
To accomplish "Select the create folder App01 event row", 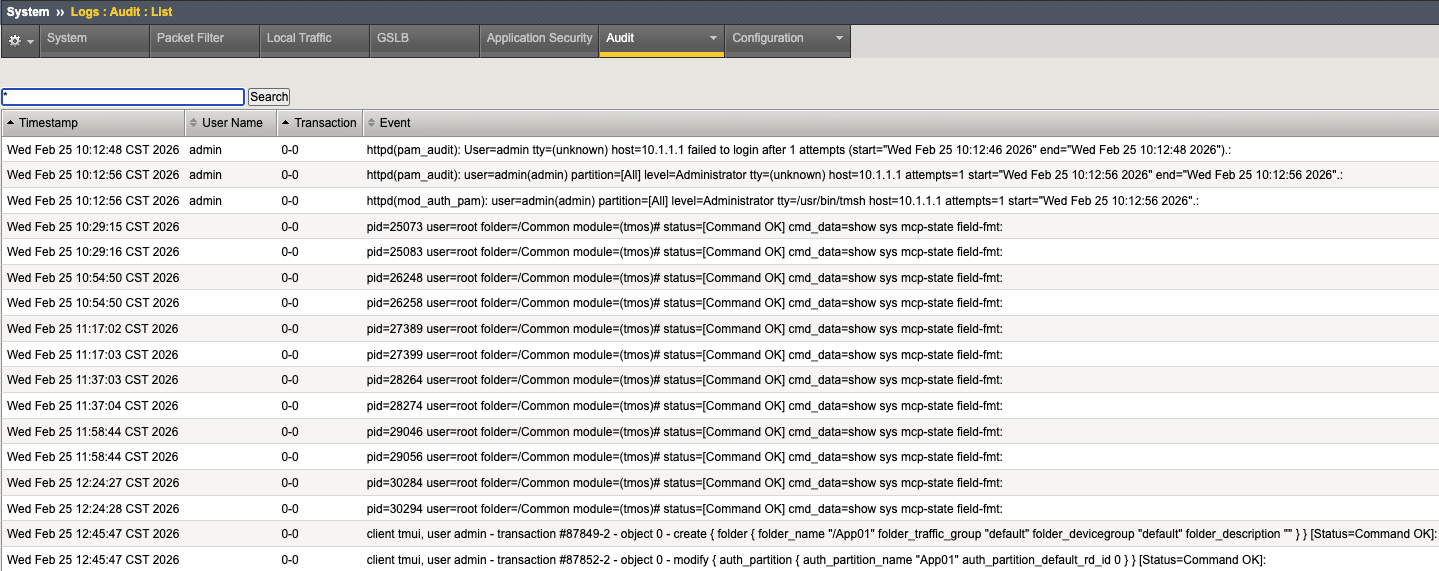I will pos(720,534).
